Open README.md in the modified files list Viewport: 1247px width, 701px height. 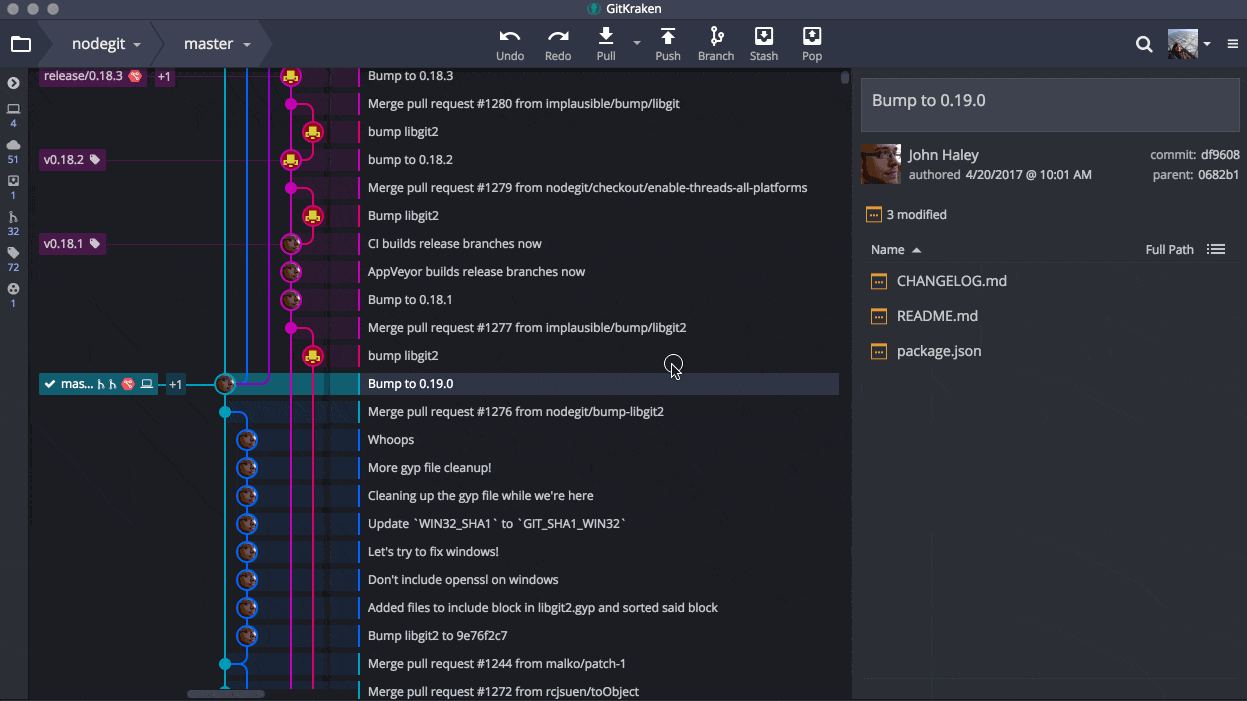(x=937, y=316)
